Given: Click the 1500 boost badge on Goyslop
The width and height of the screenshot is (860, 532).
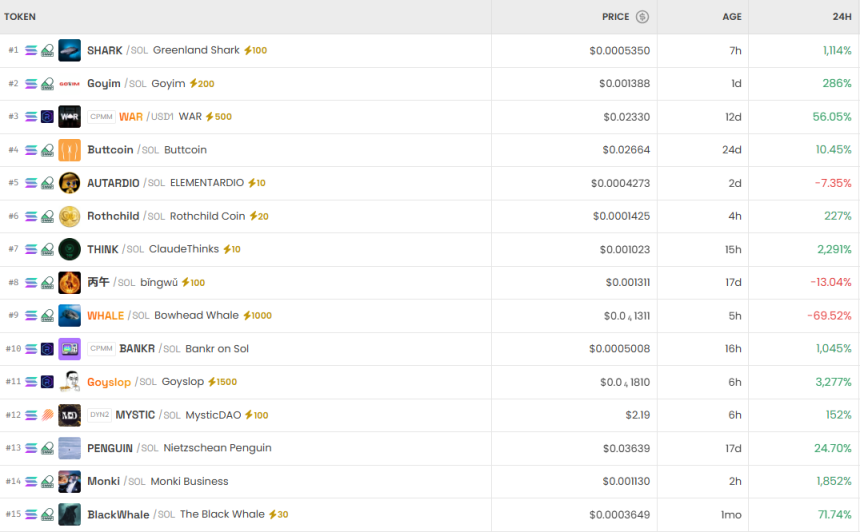Looking at the screenshot, I should tap(222, 382).
